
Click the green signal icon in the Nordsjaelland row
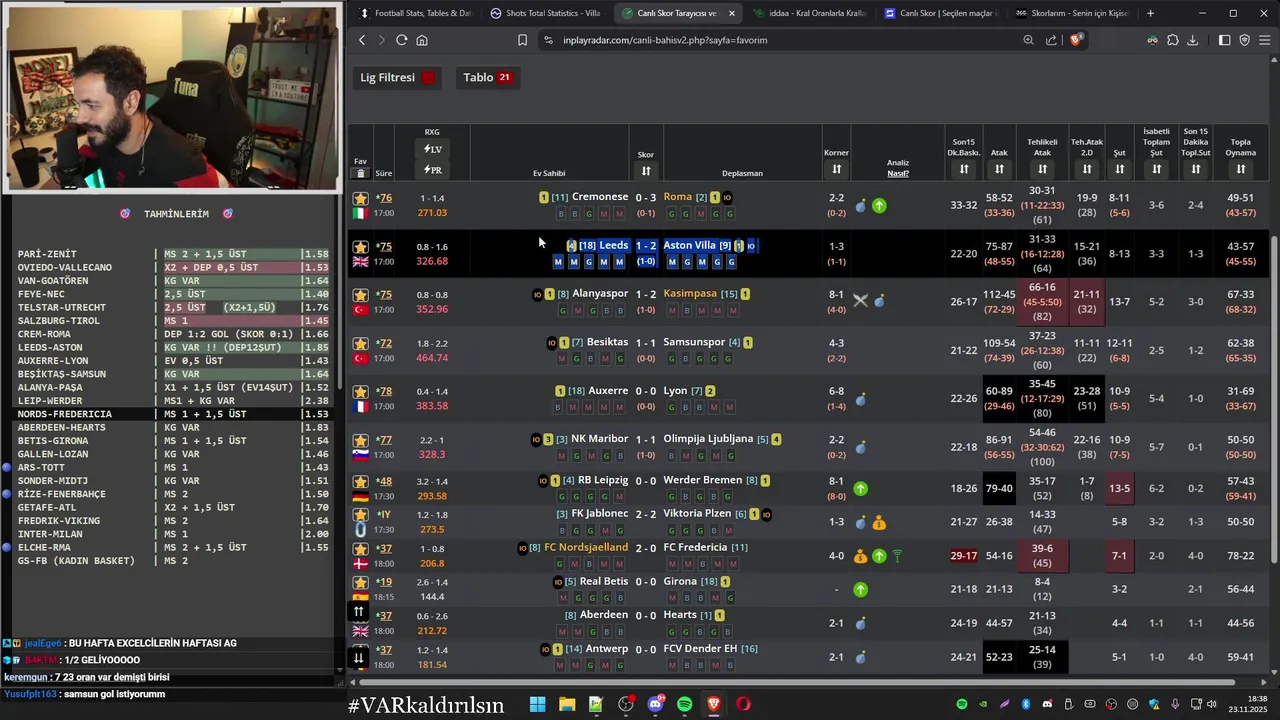[897, 556]
